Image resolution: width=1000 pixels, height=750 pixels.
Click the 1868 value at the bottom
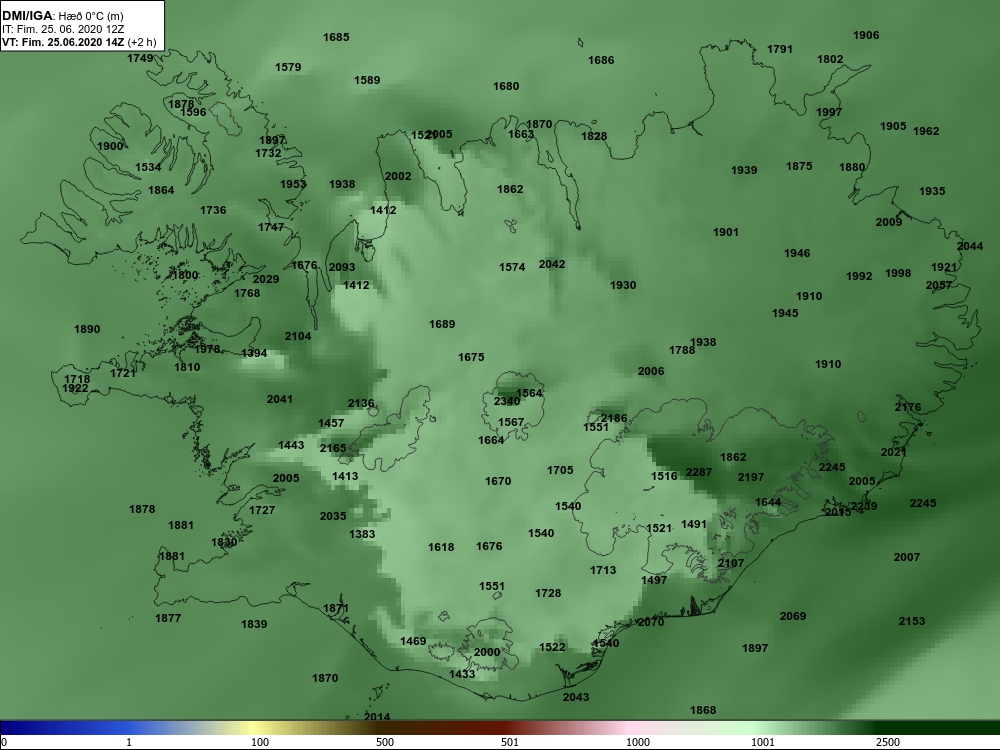pyautogui.click(x=703, y=710)
